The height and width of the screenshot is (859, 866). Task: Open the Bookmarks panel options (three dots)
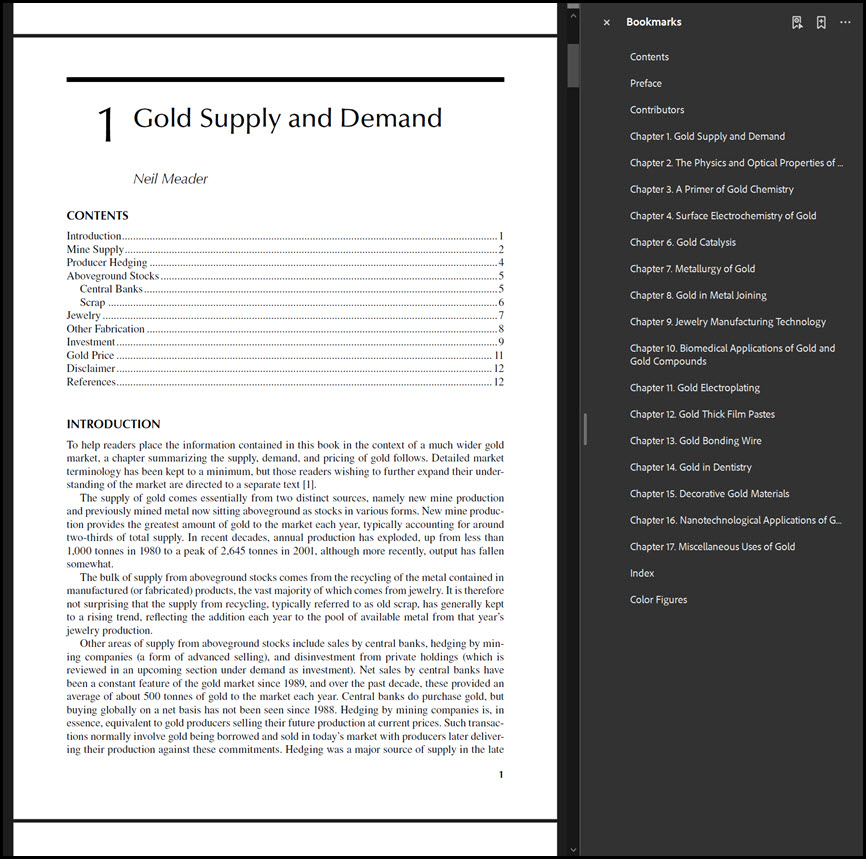(845, 22)
